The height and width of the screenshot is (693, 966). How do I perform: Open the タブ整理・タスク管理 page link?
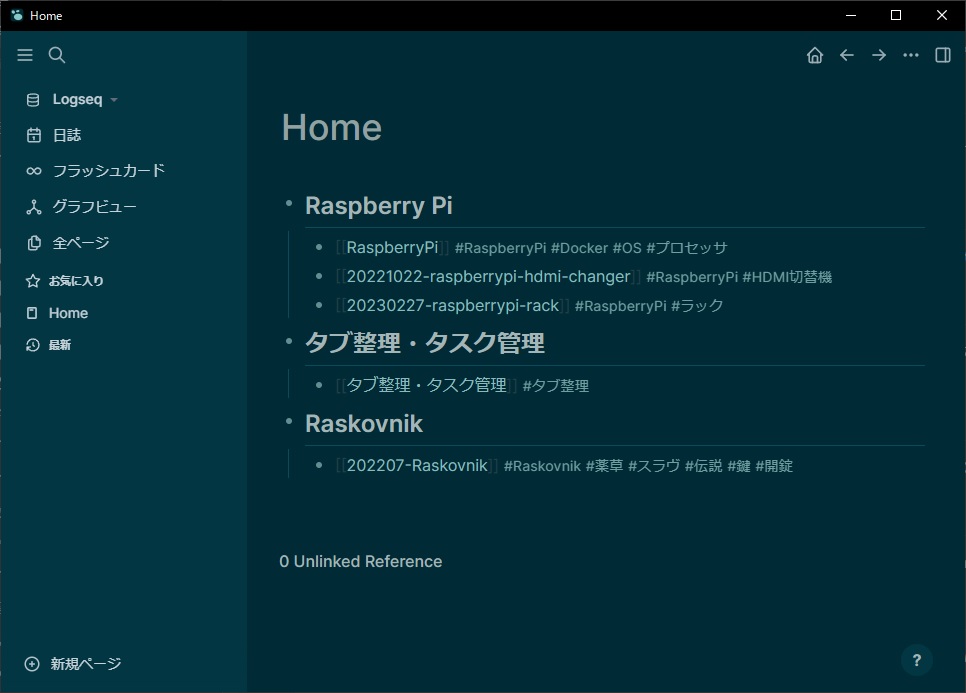[426, 386]
